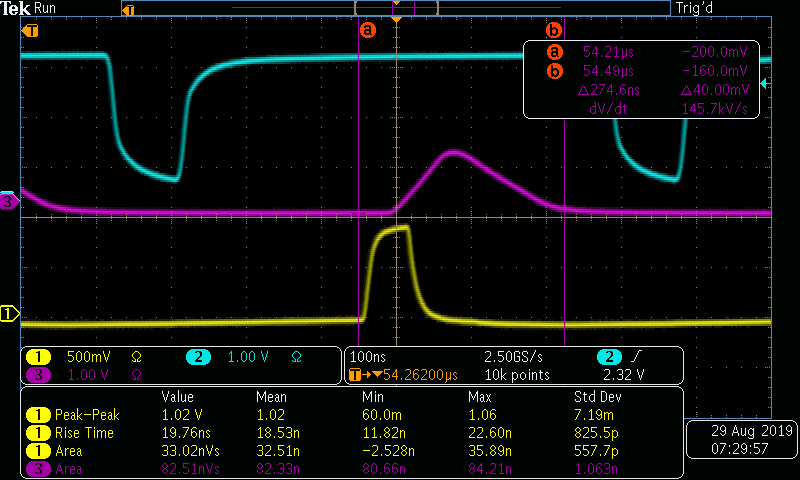Click the 10k points record length

click(x=517, y=375)
